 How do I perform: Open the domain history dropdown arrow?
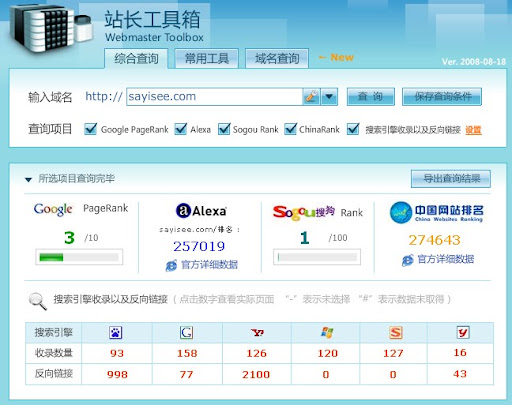click(329, 97)
